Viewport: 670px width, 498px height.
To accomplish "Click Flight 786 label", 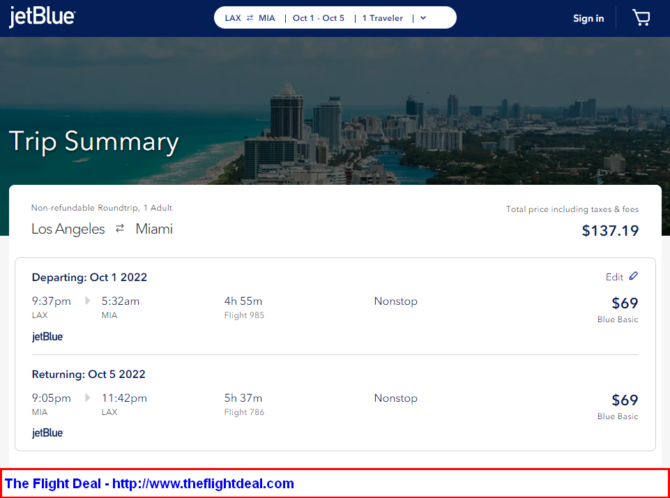I will point(244,413).
